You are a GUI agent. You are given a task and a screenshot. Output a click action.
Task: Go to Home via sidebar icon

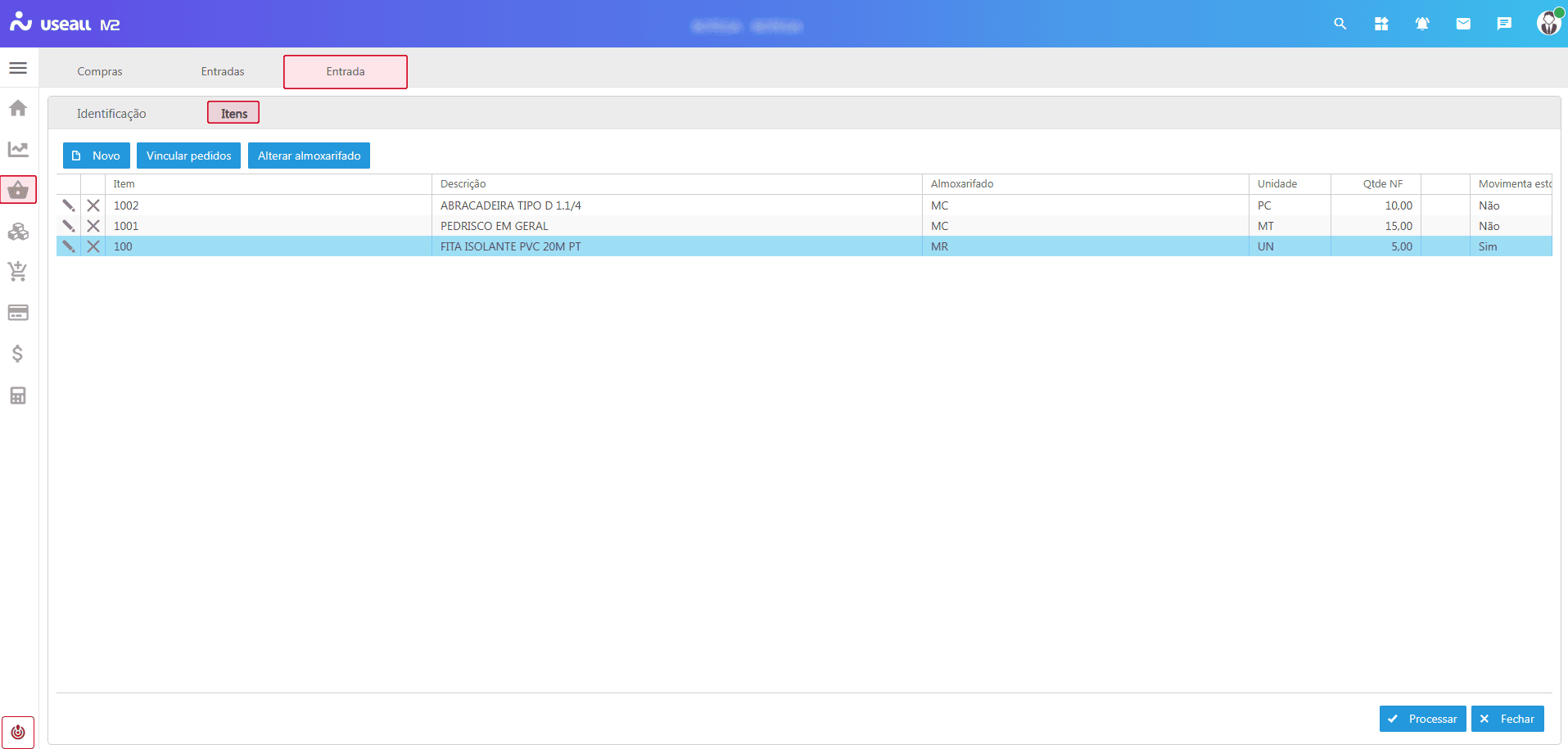pos(18,108)
